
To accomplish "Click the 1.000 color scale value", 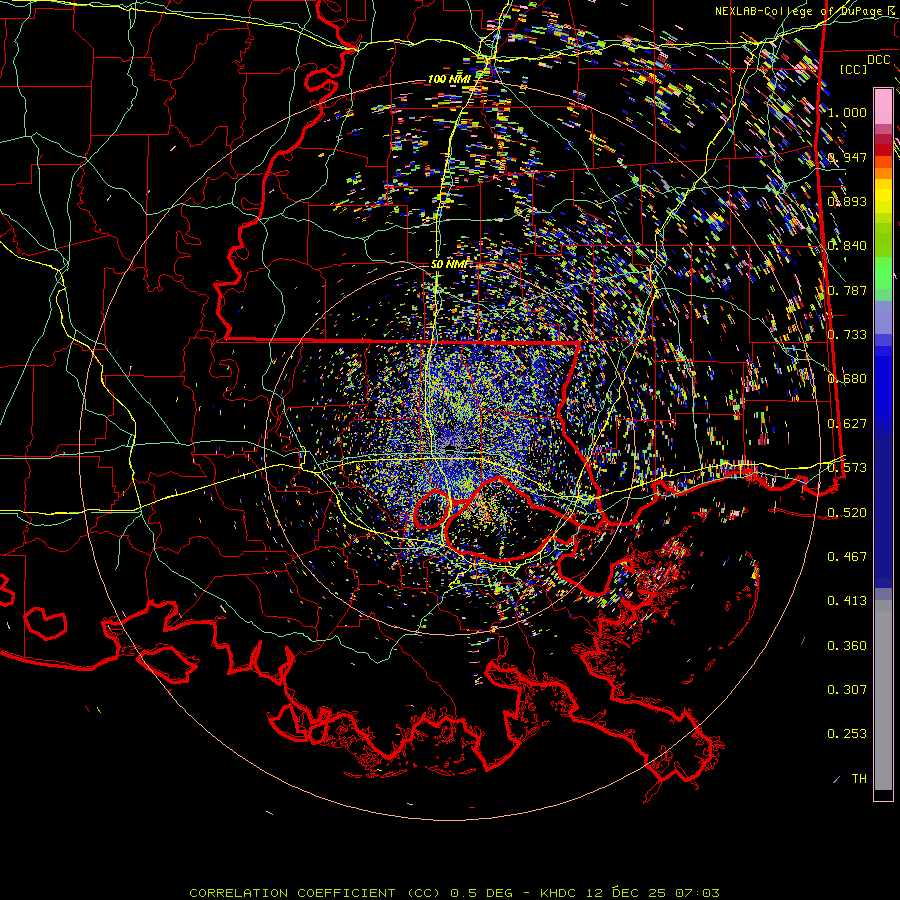I will click(x=847, y=112).
